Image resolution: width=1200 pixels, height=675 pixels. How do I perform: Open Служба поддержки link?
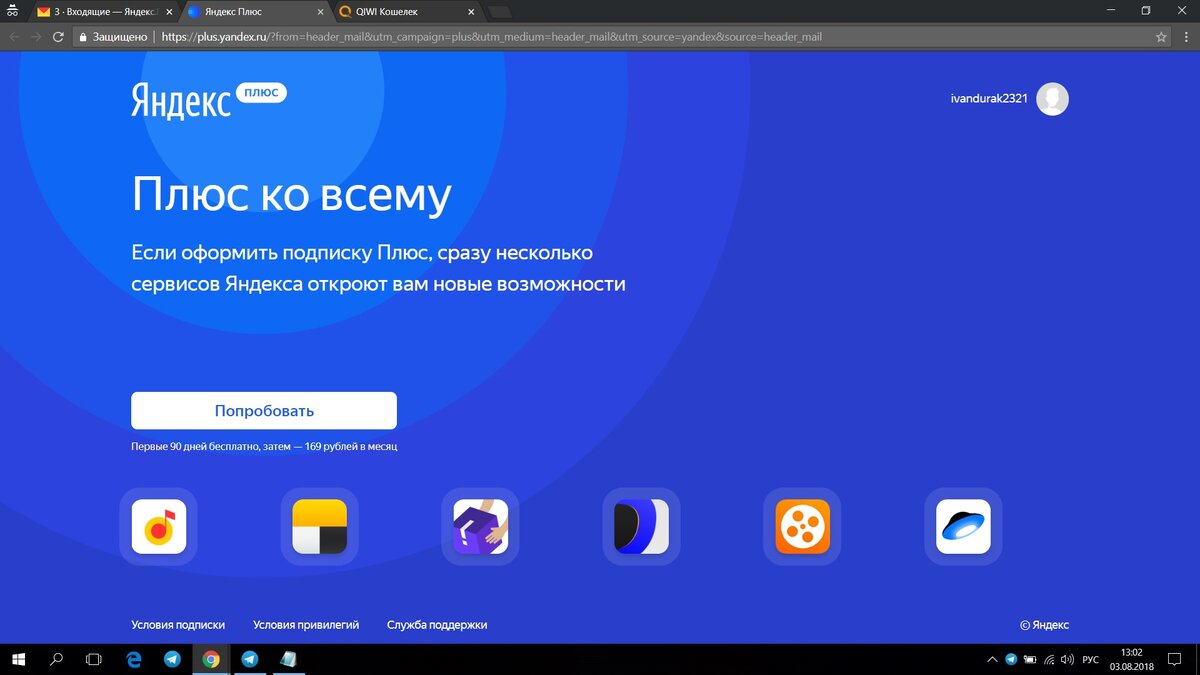tap(437, 625)
